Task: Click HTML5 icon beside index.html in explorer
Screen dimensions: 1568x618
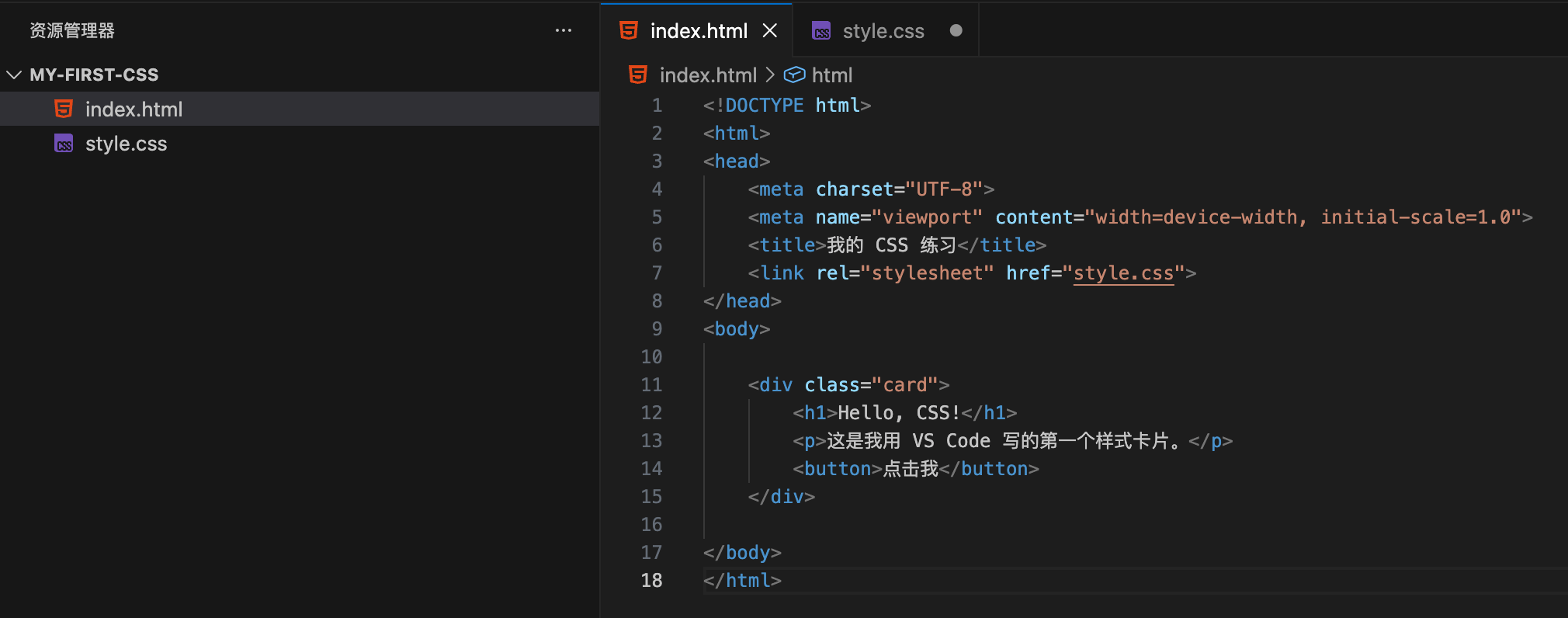Action: tap(64, 109)
